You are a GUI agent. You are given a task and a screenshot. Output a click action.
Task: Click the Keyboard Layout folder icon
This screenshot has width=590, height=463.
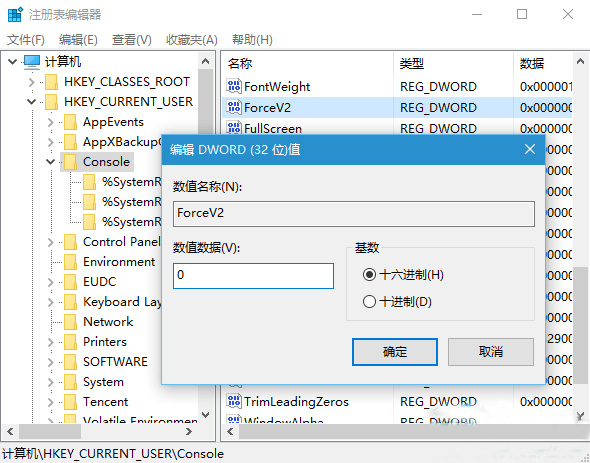(70, 302)
